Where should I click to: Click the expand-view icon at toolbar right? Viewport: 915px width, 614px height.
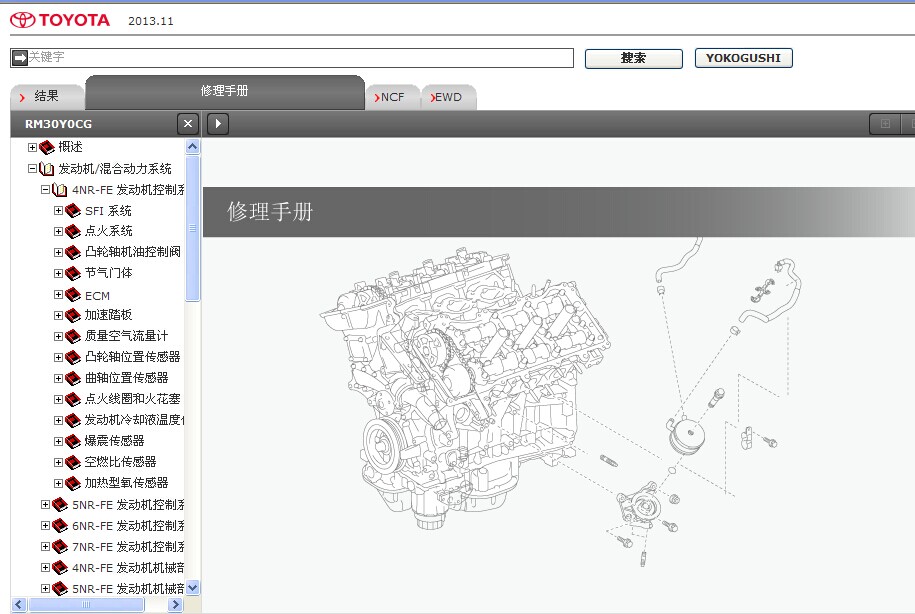coord(885,124)
